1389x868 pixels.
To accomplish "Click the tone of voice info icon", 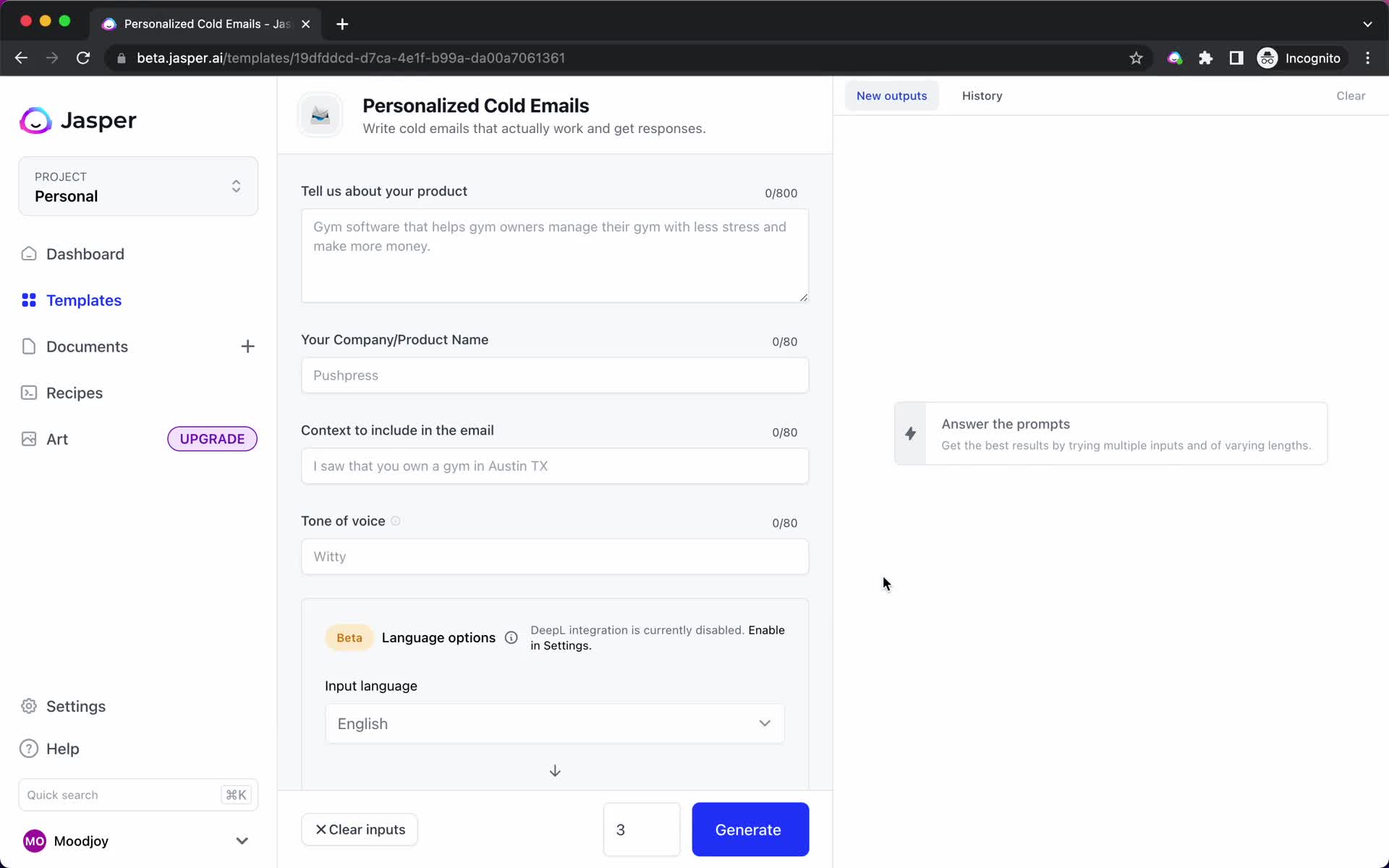I will 395,521.
